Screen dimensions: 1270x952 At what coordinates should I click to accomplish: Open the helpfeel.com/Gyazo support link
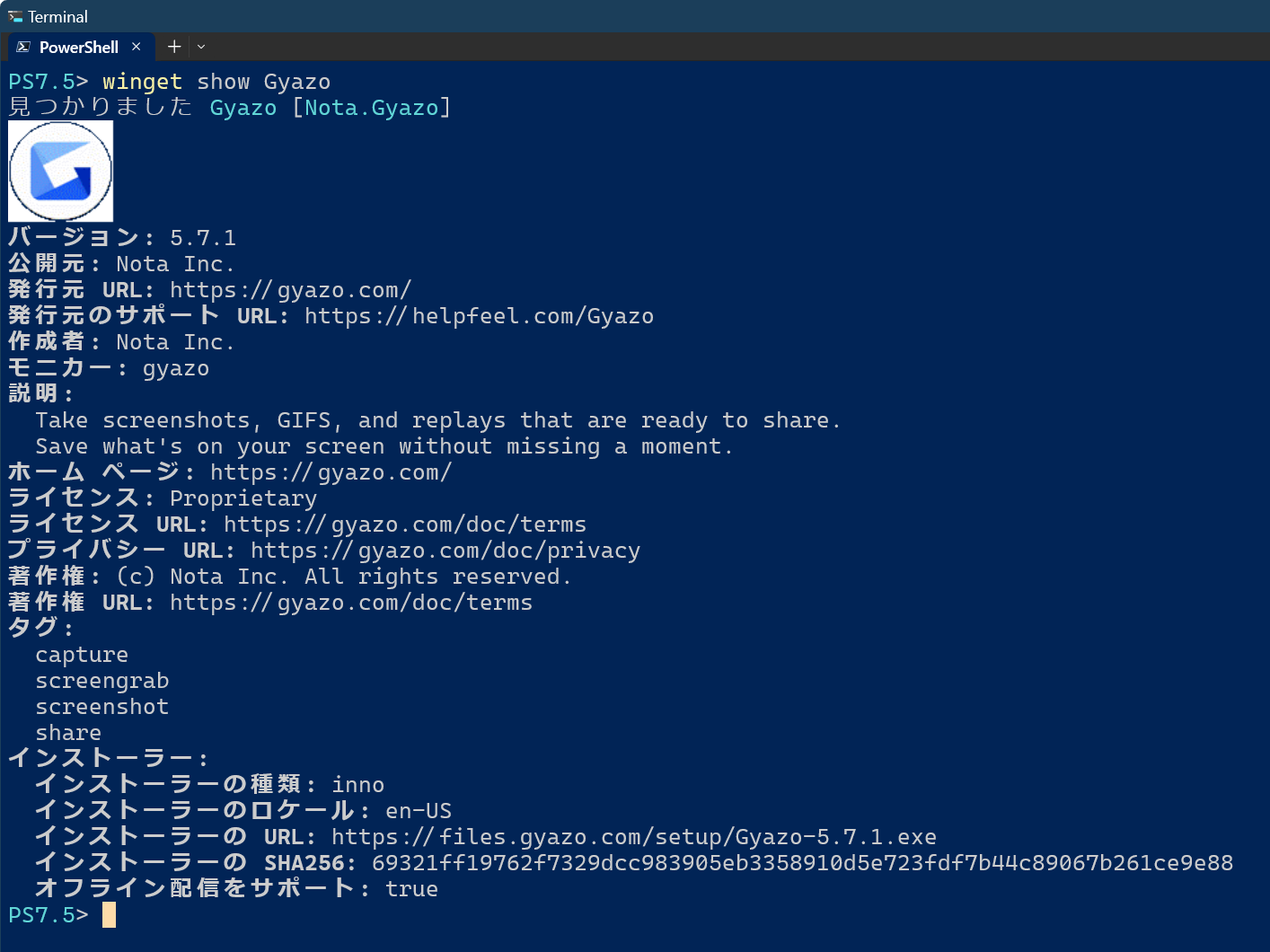coord(479,316)
